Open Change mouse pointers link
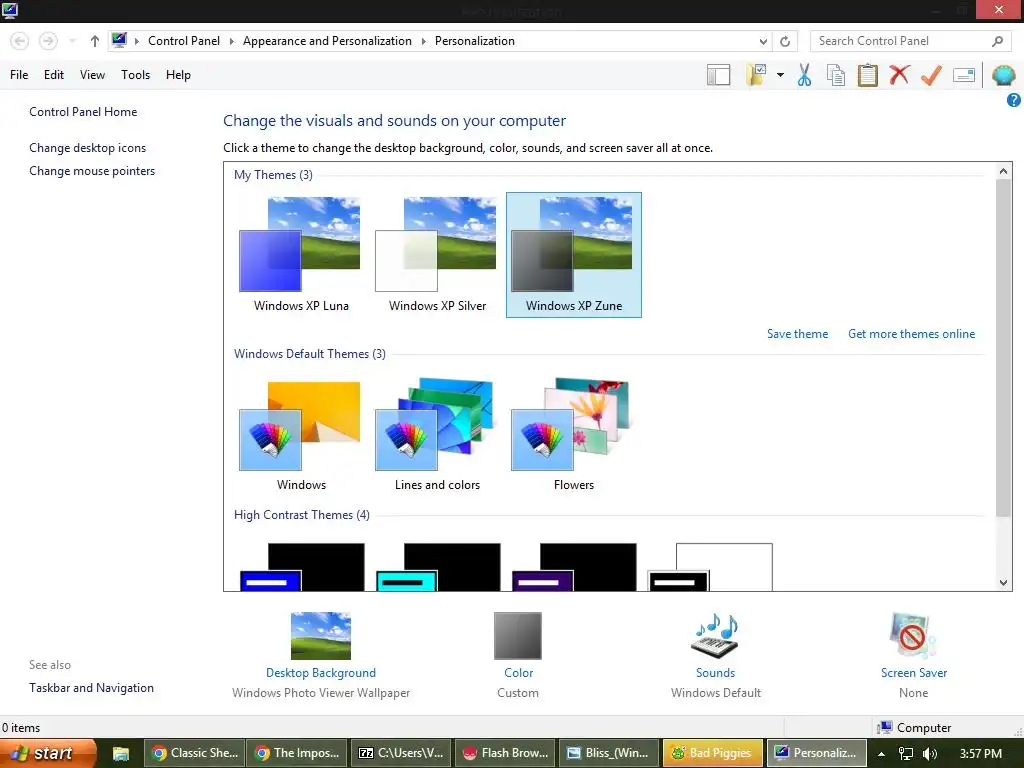The image size is (1024, 768). 92,171
